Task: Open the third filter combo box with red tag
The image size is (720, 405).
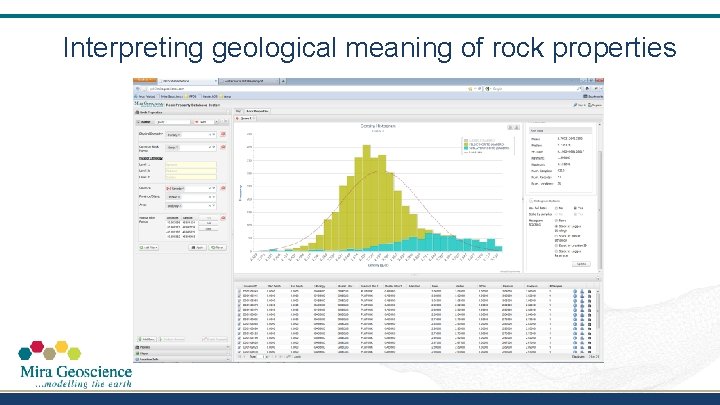Action: click(190, 189)
